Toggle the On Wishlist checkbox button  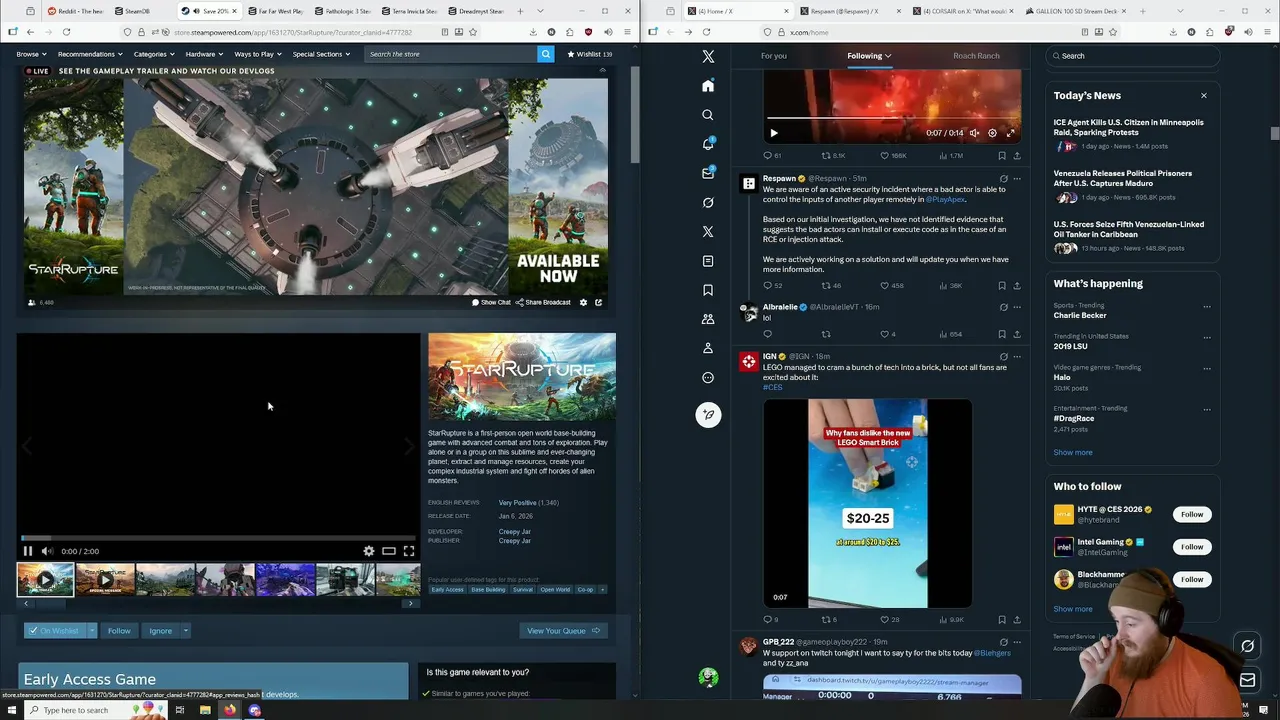point(55,631)
